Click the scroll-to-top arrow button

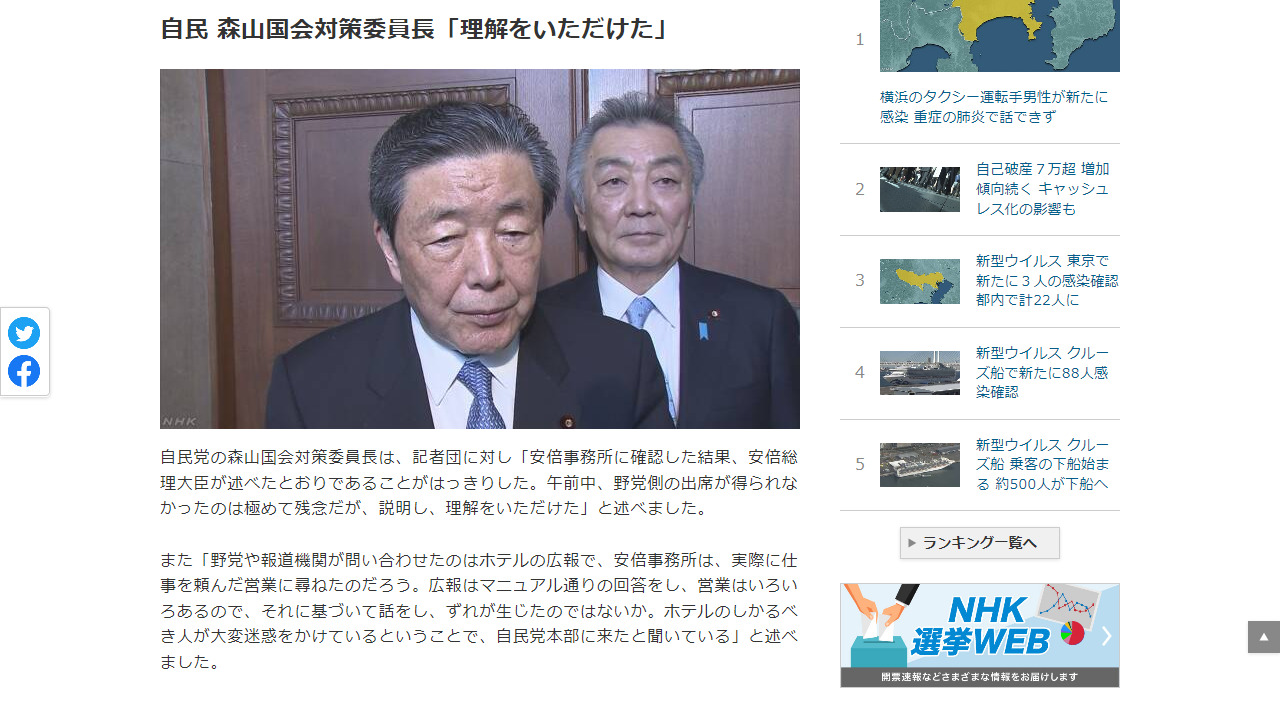[x=1264, y=637]
